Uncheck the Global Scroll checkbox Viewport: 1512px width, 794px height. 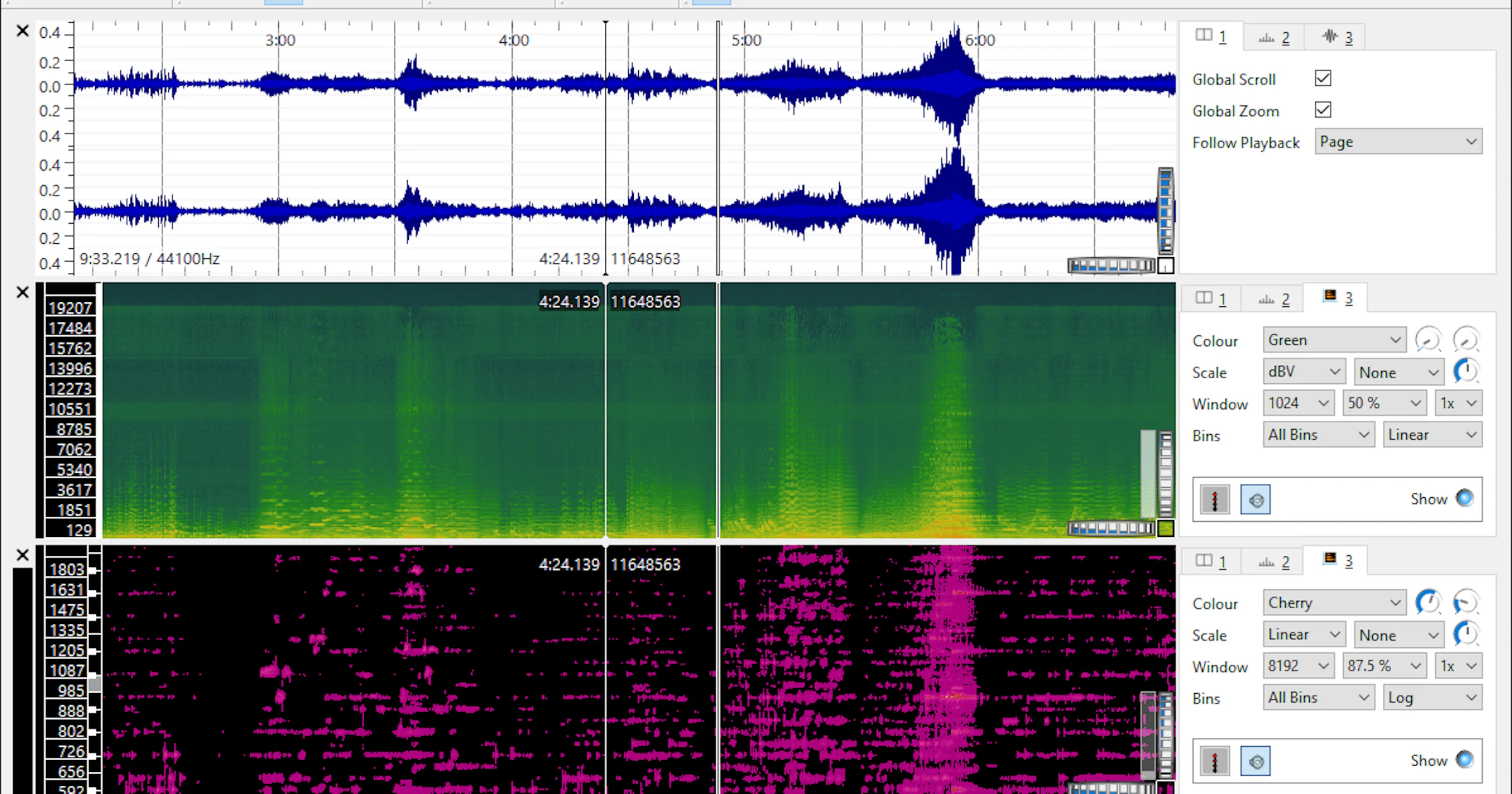tap(1323, 78)
